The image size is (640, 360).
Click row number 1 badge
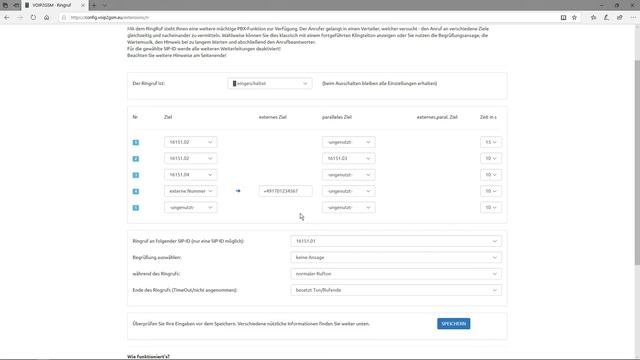click(136, 142)
